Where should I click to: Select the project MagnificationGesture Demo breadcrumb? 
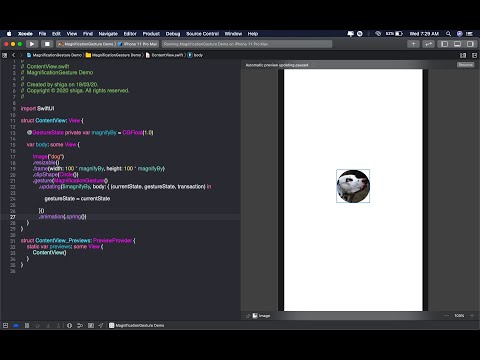[54, 55]
